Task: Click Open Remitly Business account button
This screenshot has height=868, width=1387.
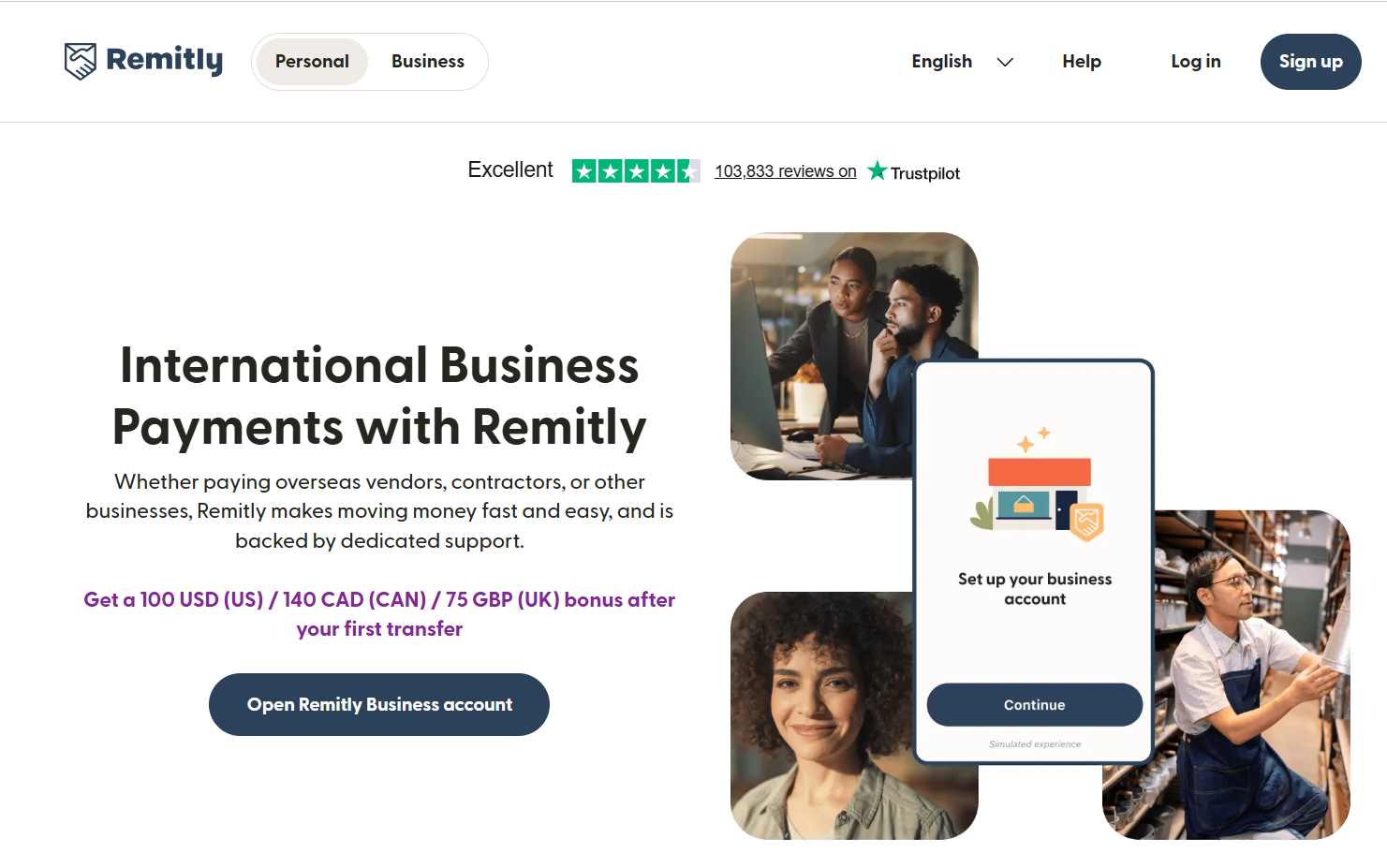Action: (x=379, y=704)
